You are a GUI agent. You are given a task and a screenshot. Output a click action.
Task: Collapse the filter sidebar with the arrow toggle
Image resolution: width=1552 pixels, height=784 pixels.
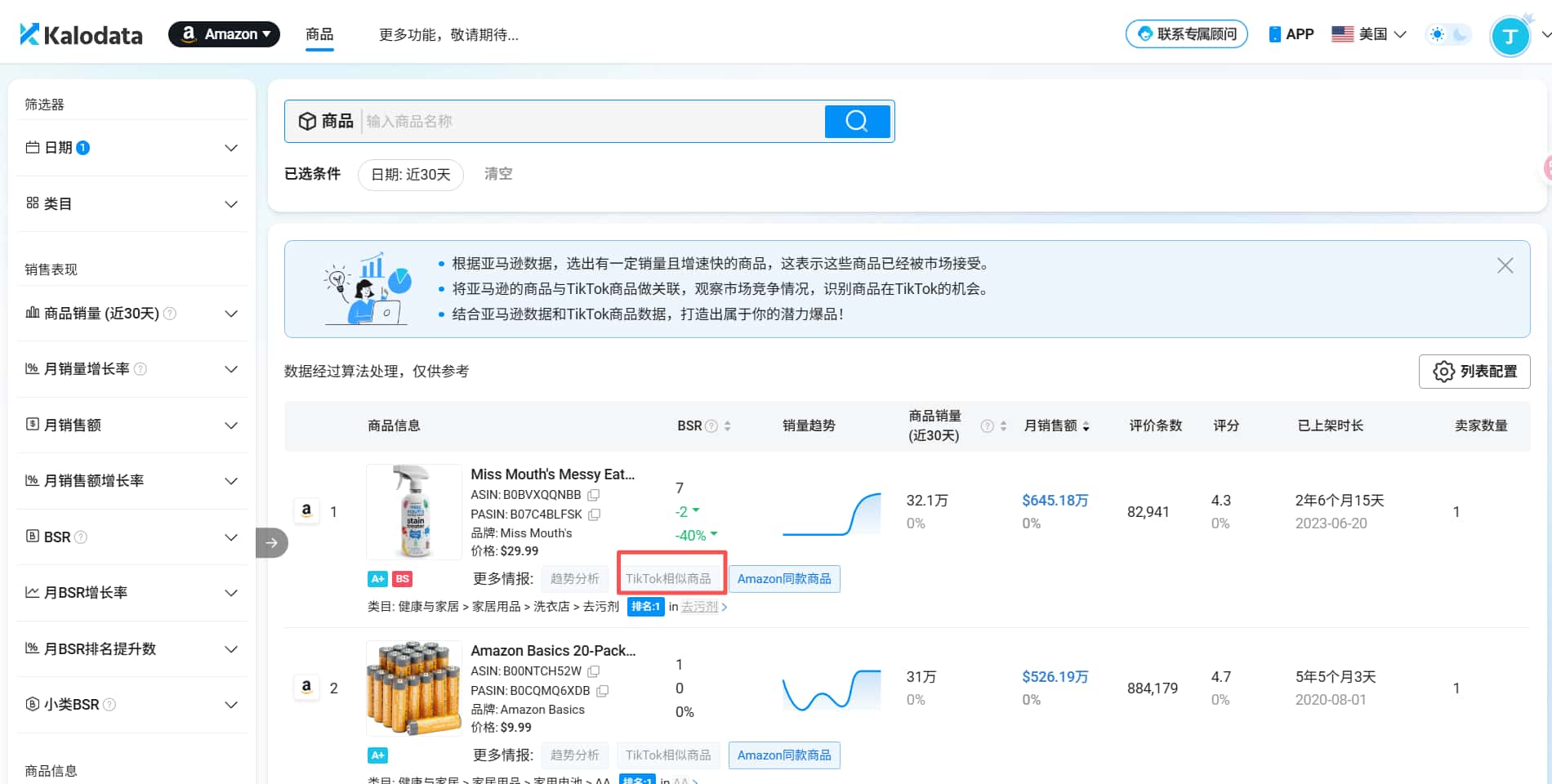click(x=271, y=541)
